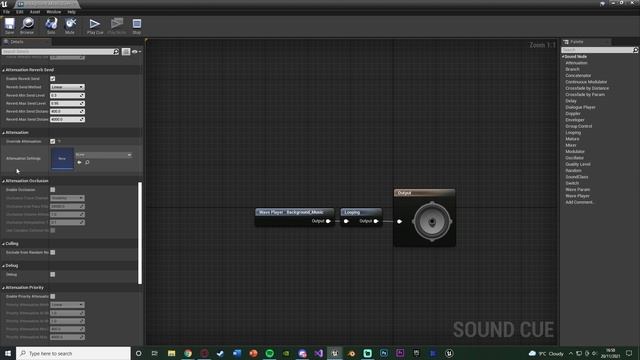Open Visual Studio from the taskbar
640x360 pixels.
coord(318,353)
